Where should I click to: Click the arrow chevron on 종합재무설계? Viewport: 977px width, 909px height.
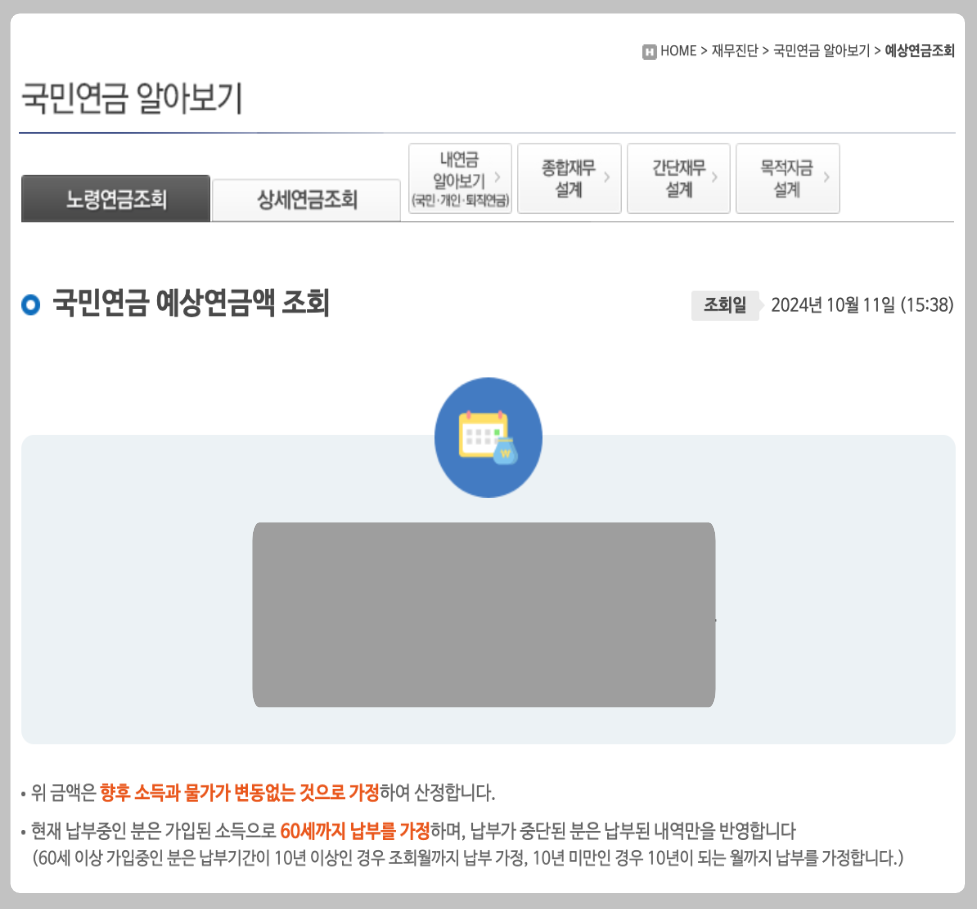(x=607, y=178)
